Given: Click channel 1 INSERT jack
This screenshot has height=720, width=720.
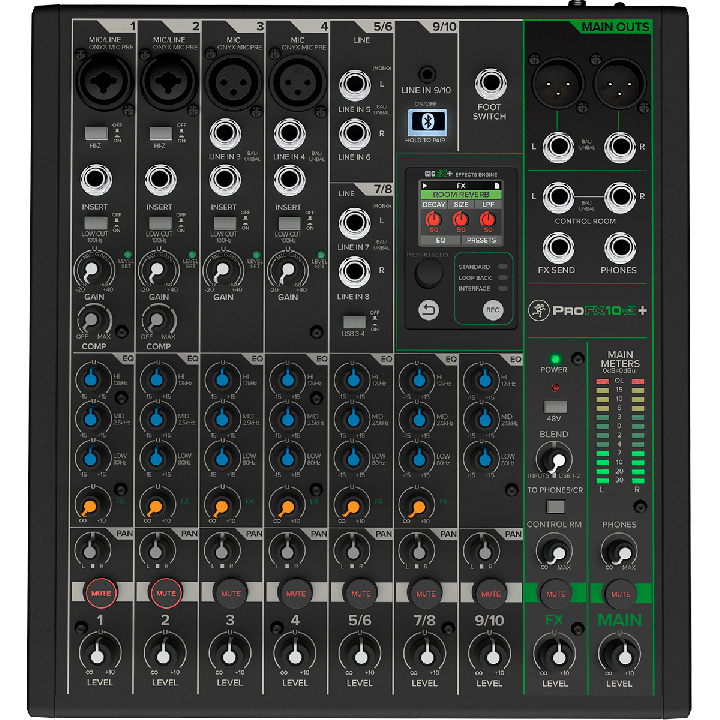Looking at the screenshot, I should 96,180.
